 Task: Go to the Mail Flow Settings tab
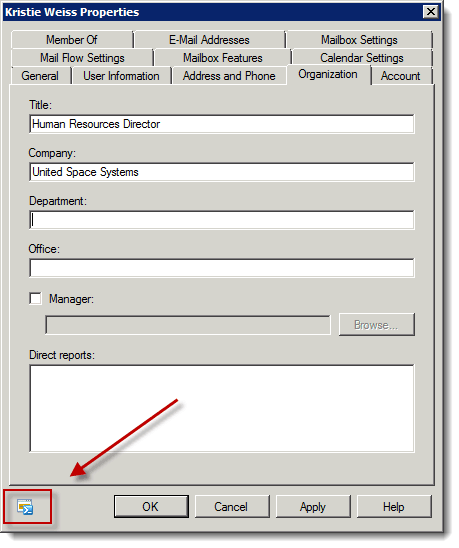82,58
